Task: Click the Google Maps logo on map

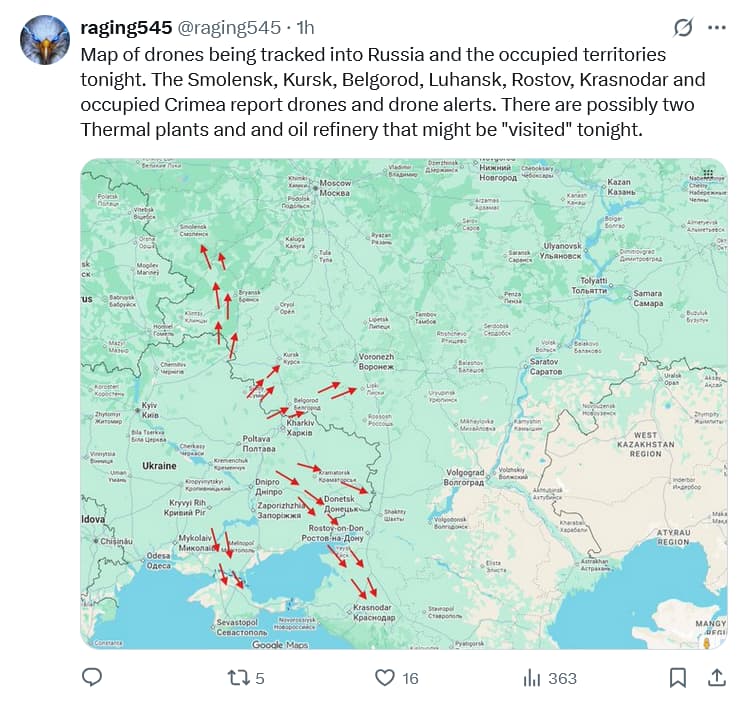Action: 279,645
